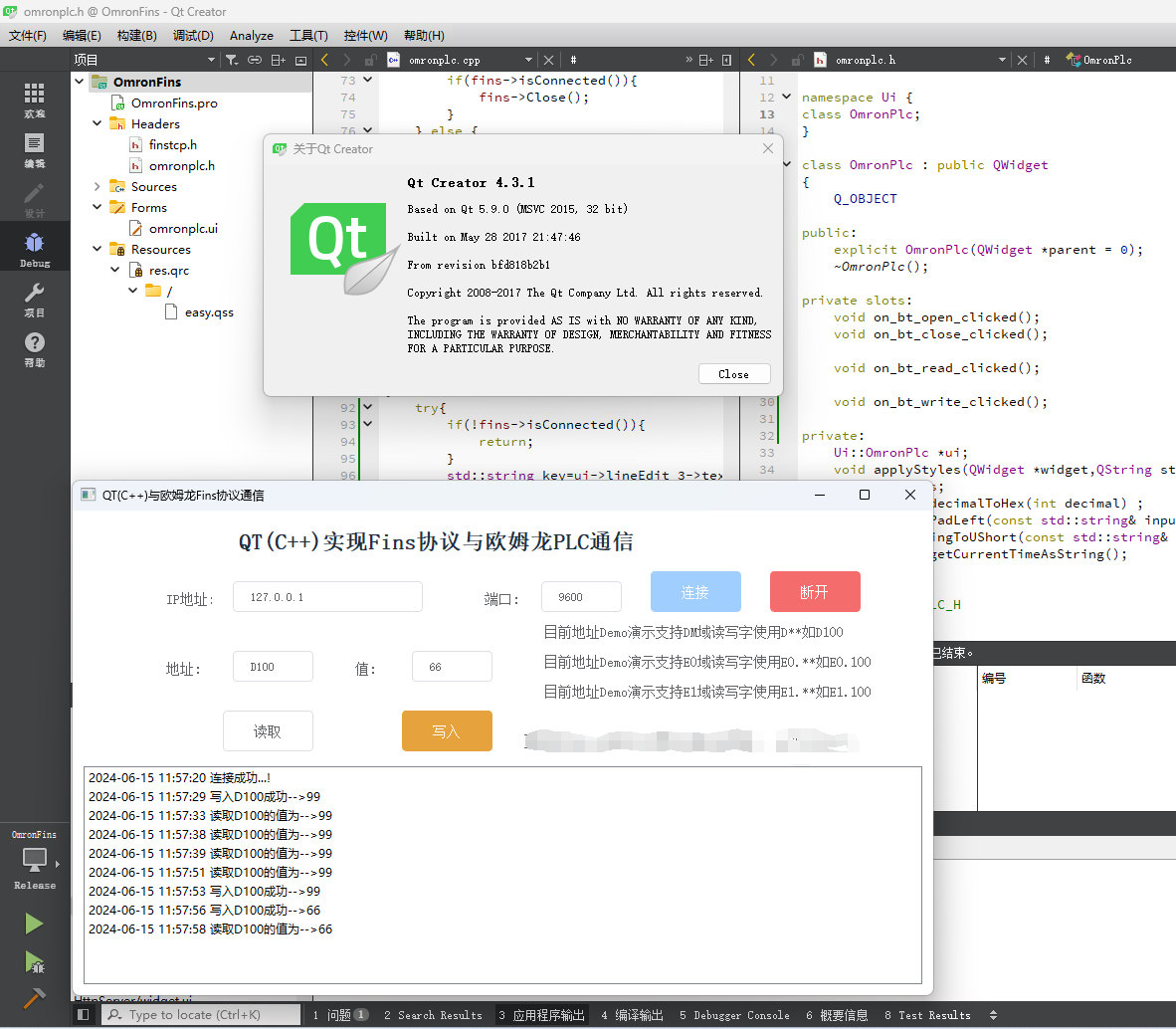Toggle synchronize with editor link icon
1176x1029 pixels.
pos(255,60)
